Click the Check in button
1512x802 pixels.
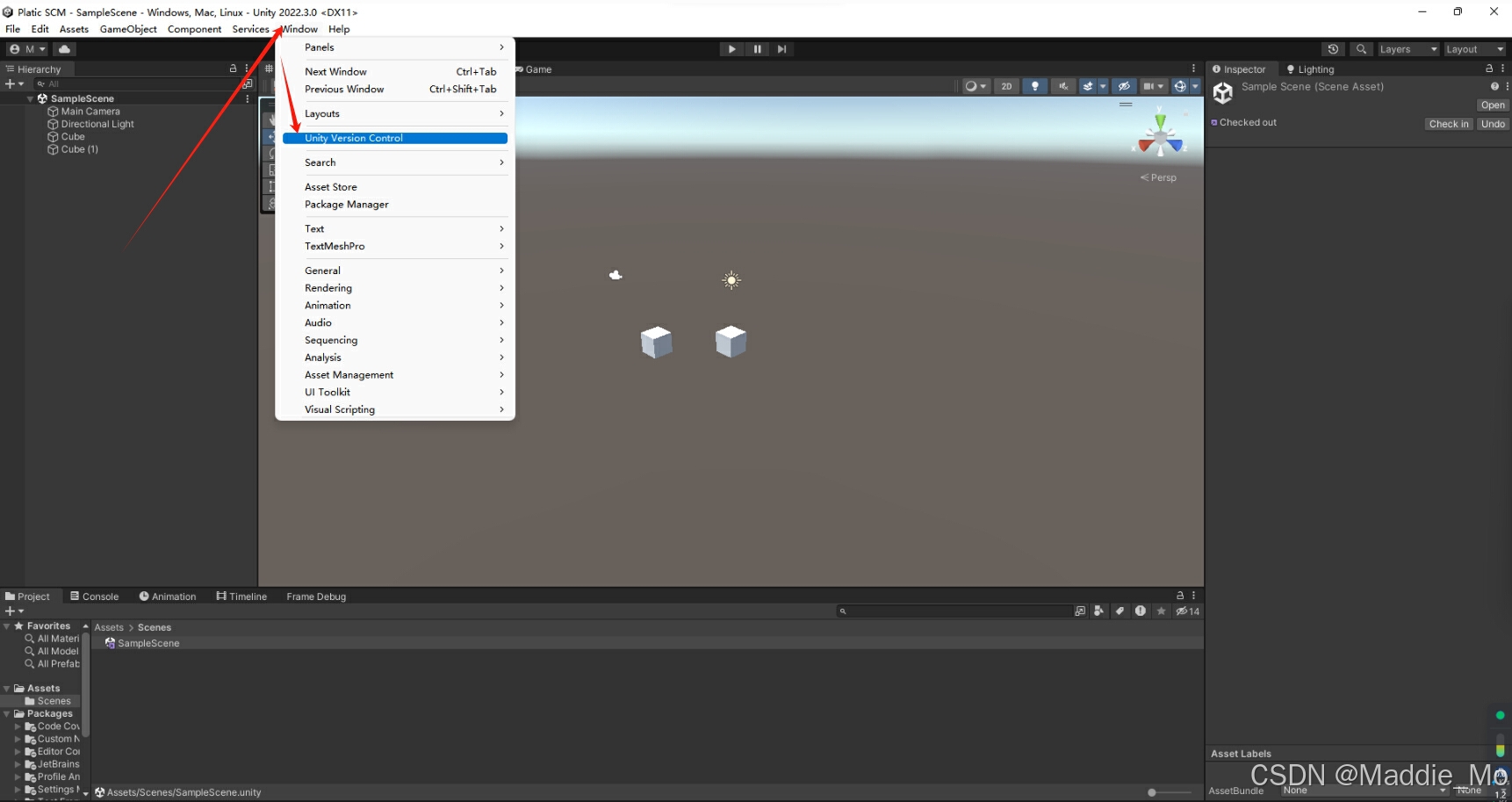pyautogui.click(x=1449, y=124)
